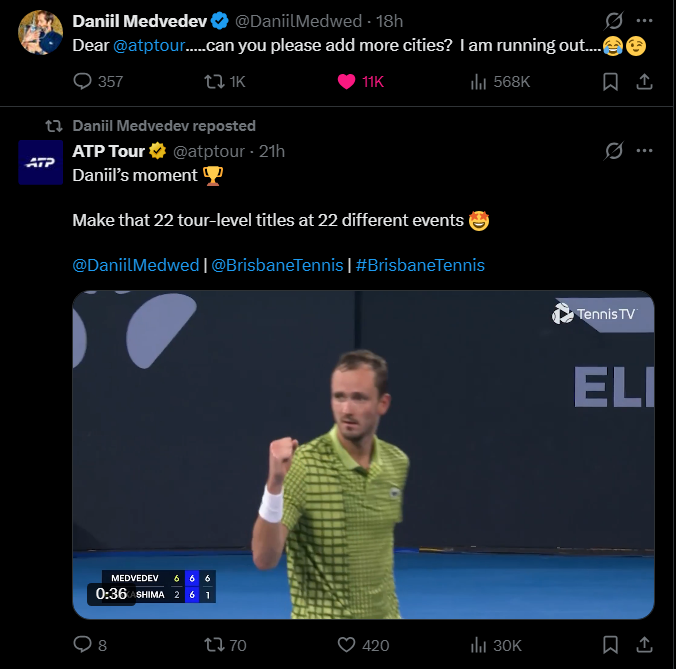Repost the ATP Tour tweet
The width and height of the screenshot is (676, 669).
[x=213, y=645]
